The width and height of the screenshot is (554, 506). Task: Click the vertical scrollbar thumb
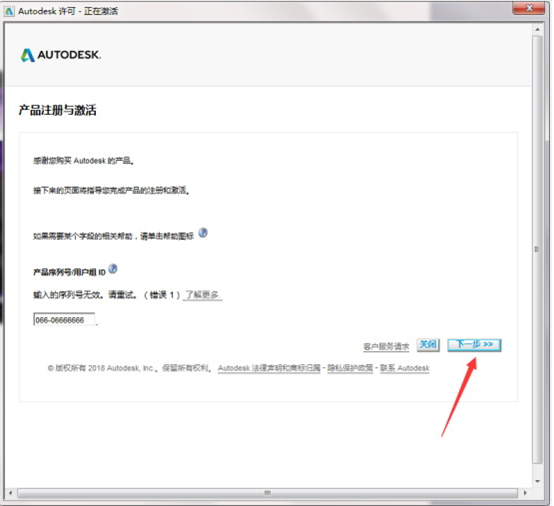tap(537, 249)
